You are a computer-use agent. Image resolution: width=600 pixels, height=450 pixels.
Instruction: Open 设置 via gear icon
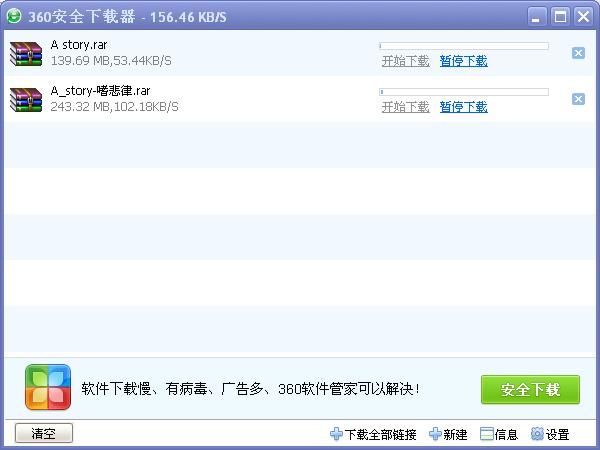tap(537, 434)
